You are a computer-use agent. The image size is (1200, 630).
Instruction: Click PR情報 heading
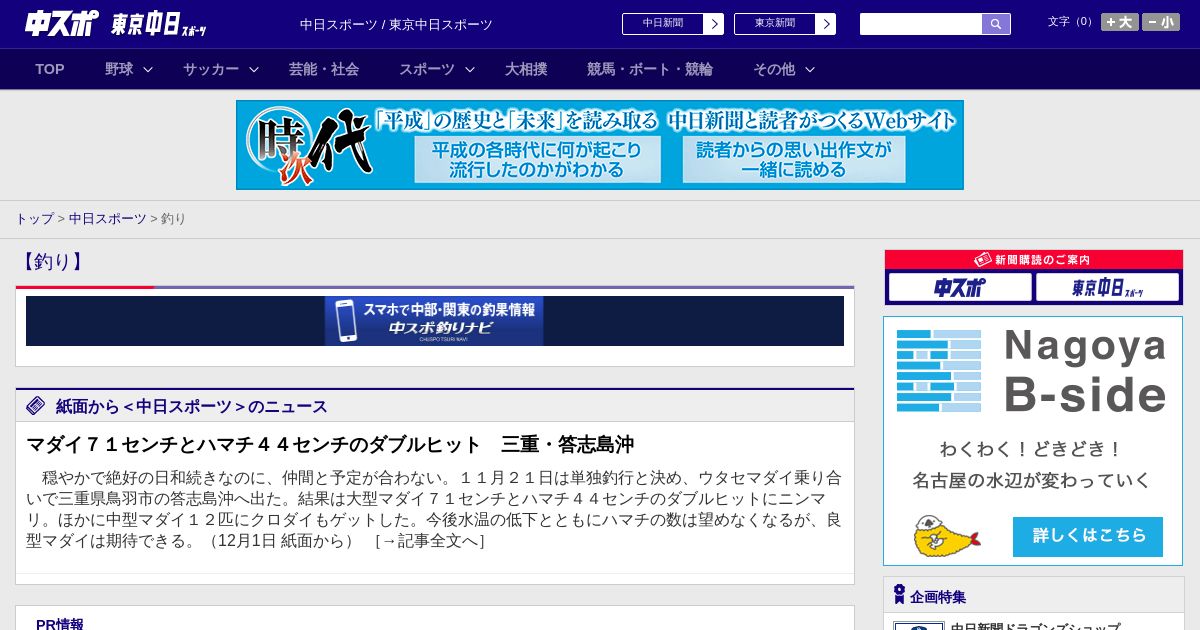click(x=60, y=624)
